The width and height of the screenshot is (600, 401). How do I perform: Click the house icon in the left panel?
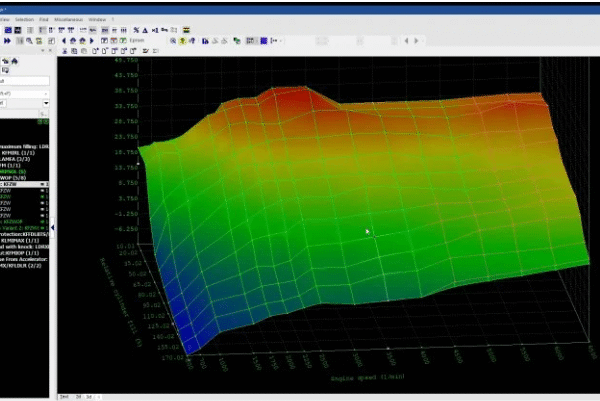pyautogui.click(x=15, y=61)
